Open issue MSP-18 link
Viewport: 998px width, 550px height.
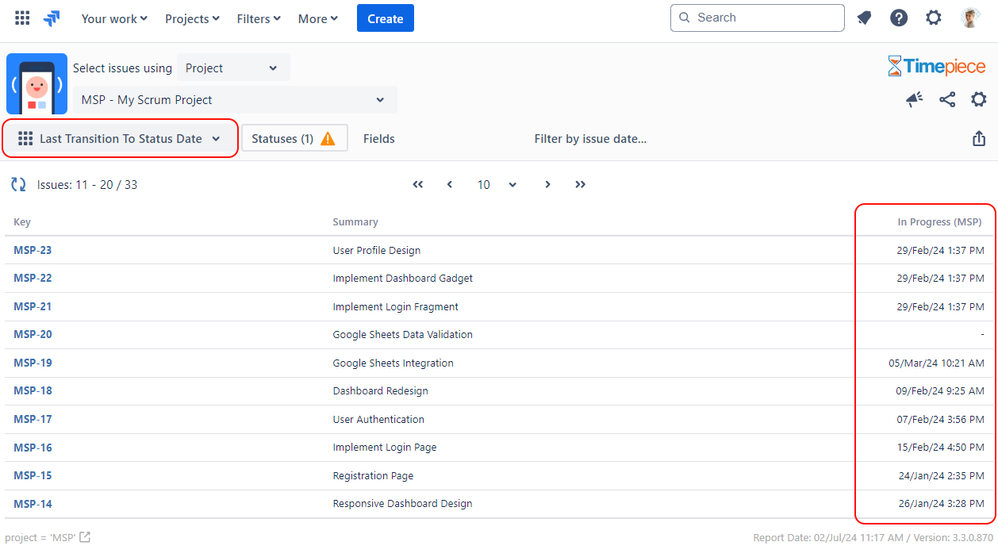pos(32,391)
